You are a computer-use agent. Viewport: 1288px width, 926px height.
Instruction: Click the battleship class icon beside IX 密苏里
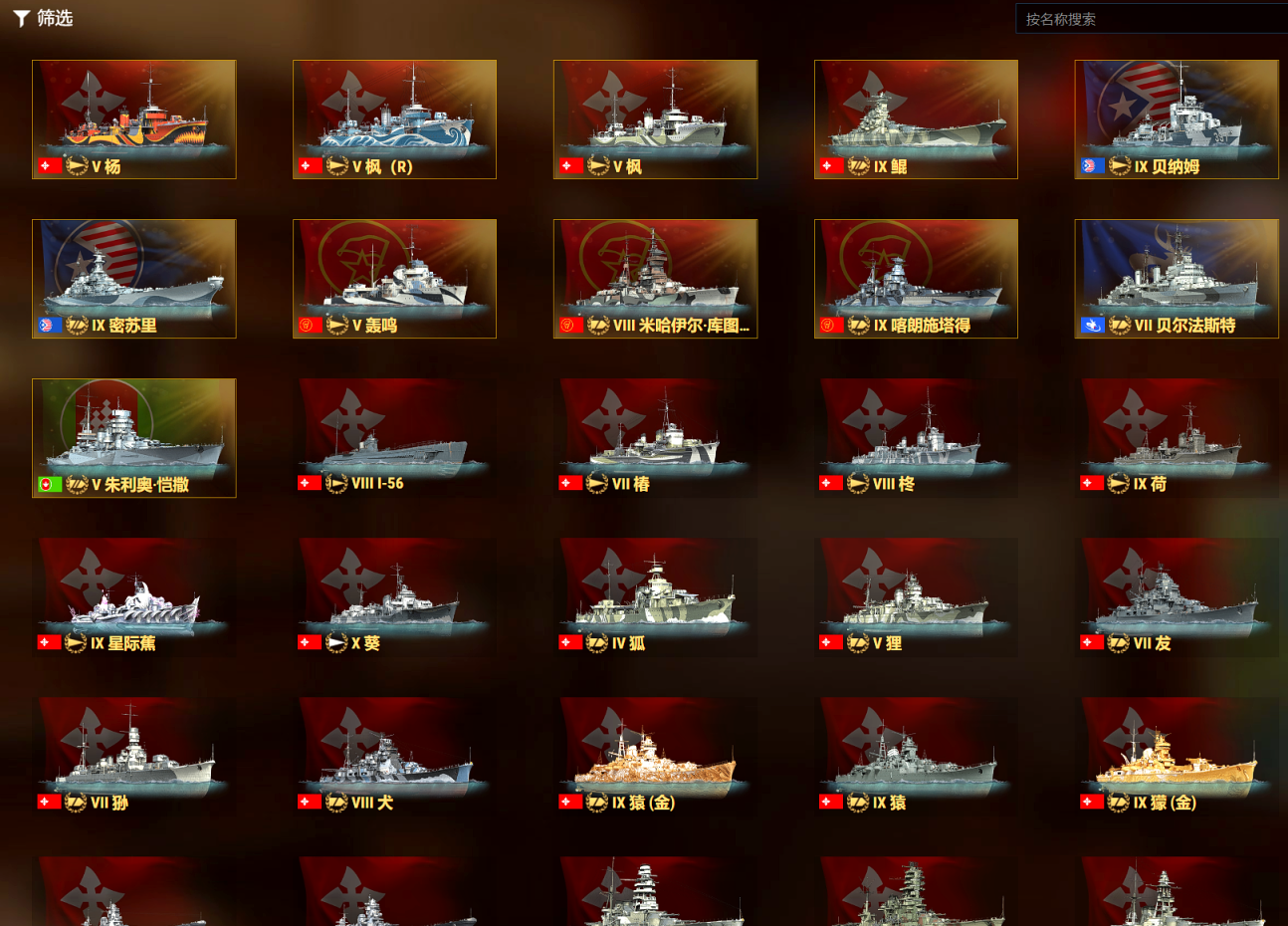77,326
